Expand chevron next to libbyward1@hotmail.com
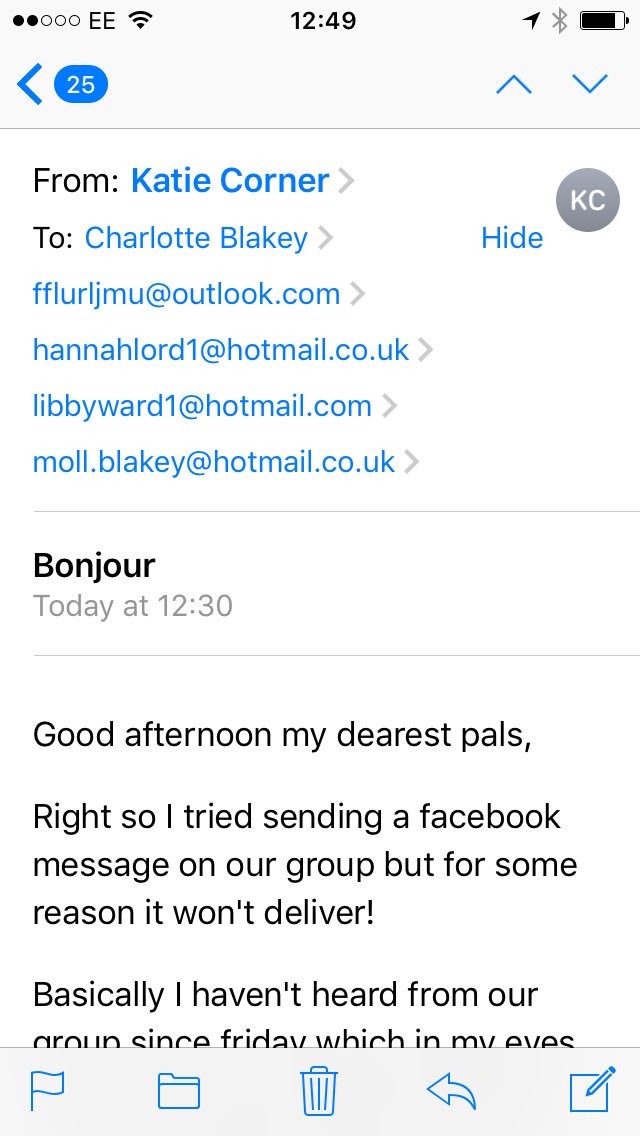The height and width of the screenshot is (1136, 640). (390, 406)
